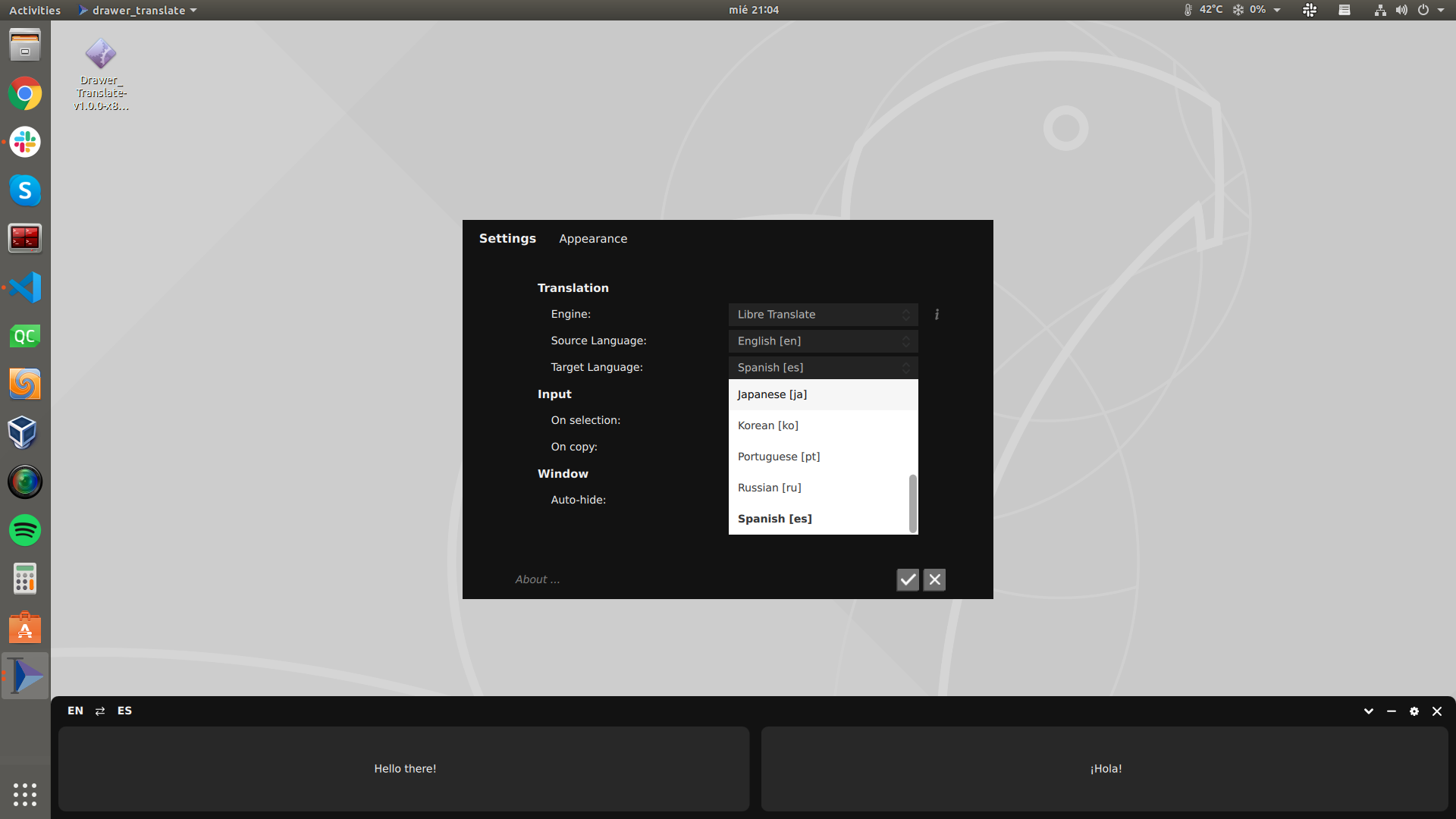Click the cancel X button in settings
Viewport: 1456px width, 819px height.
click(934, 578)
